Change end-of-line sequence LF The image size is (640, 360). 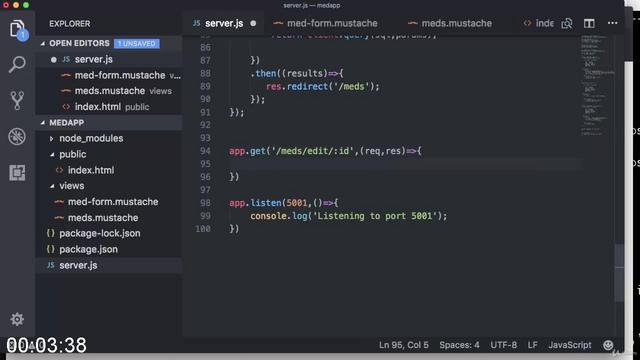[532, 345]
